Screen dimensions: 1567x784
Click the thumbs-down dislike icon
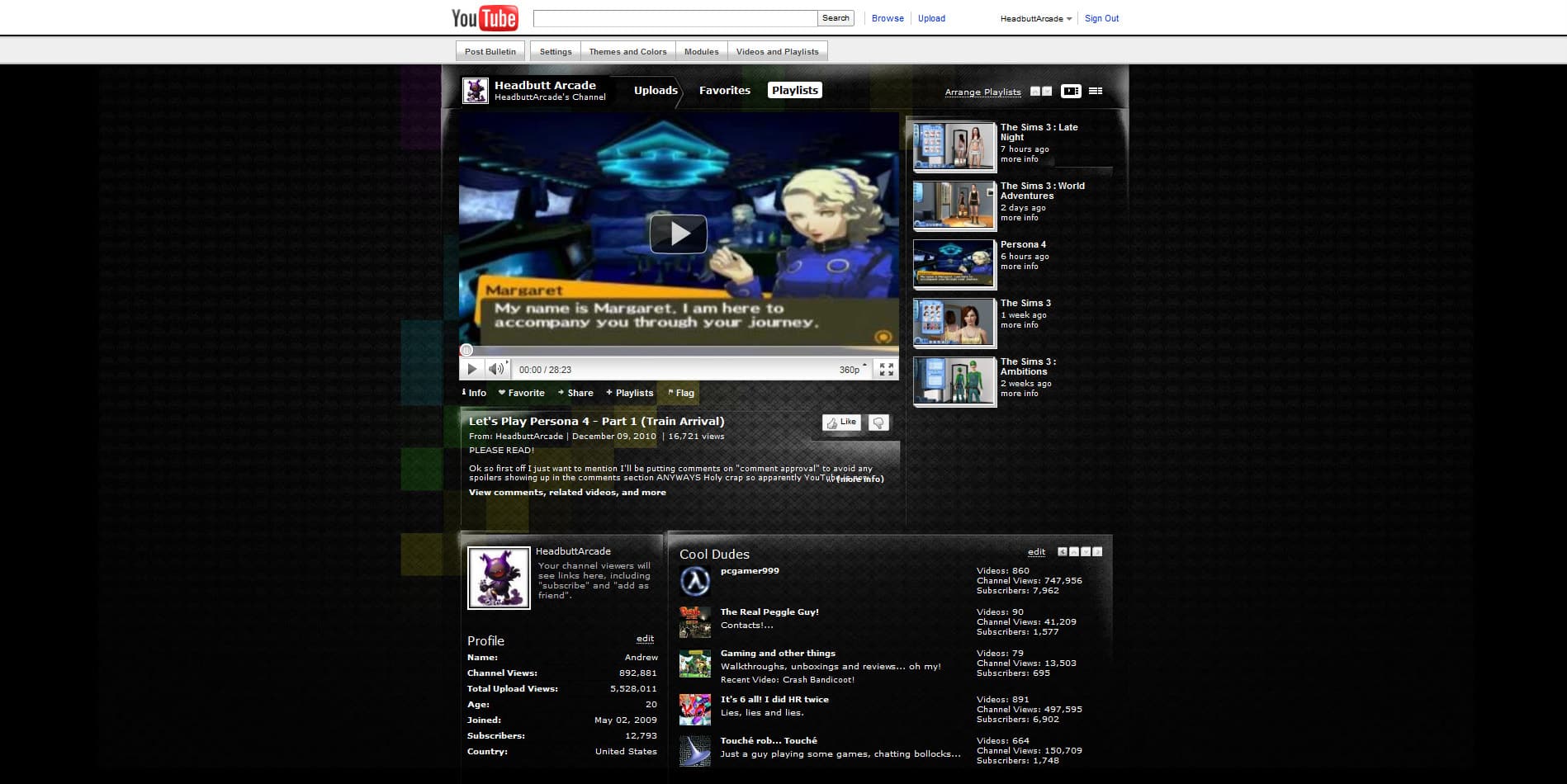tap(878, 423)
